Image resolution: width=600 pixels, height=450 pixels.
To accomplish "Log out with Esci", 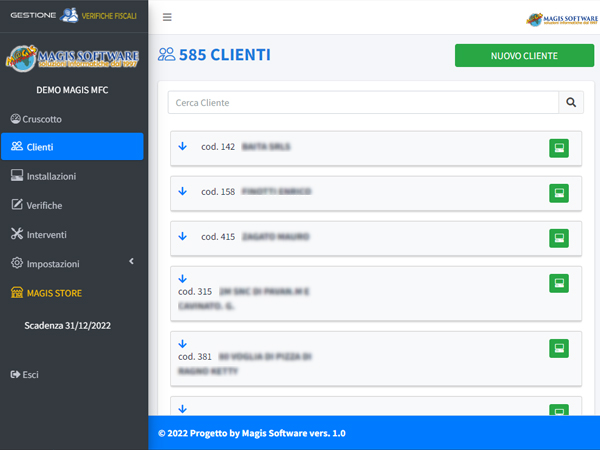I will 72,374.
